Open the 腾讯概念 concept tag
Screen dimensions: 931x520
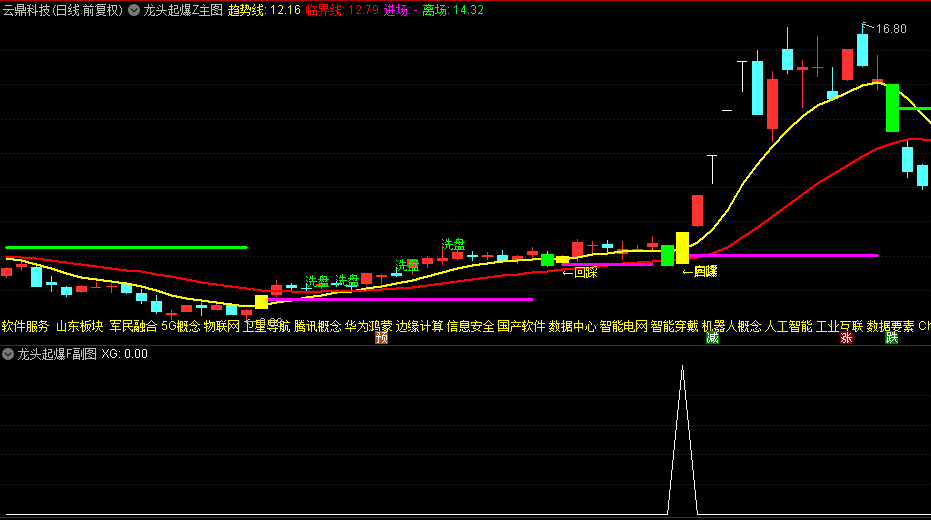click(x=318, y=326)
